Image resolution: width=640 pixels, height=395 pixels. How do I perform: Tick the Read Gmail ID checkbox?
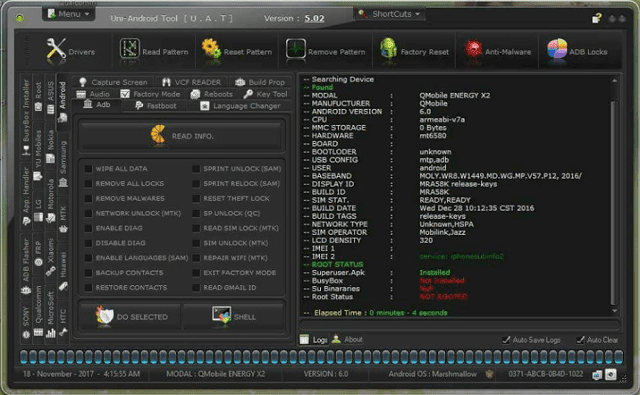[196, 288]
